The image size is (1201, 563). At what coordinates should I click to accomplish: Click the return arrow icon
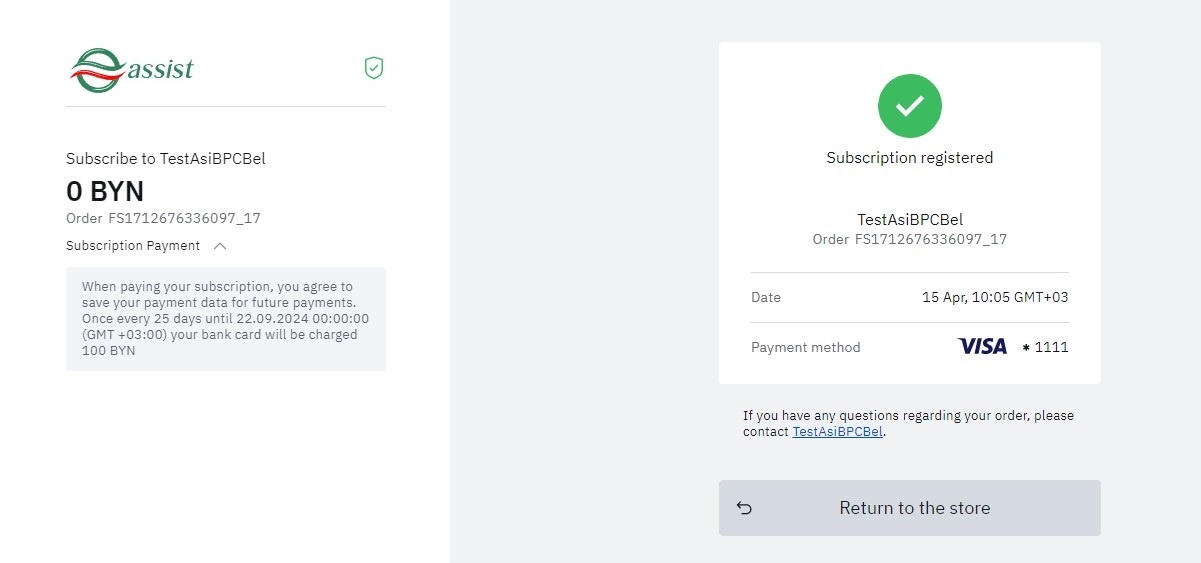click(744, 508)
